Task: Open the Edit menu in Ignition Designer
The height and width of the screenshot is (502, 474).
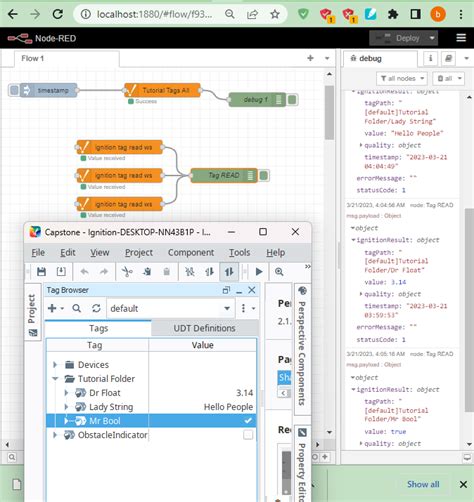Action: click(68, 253)
